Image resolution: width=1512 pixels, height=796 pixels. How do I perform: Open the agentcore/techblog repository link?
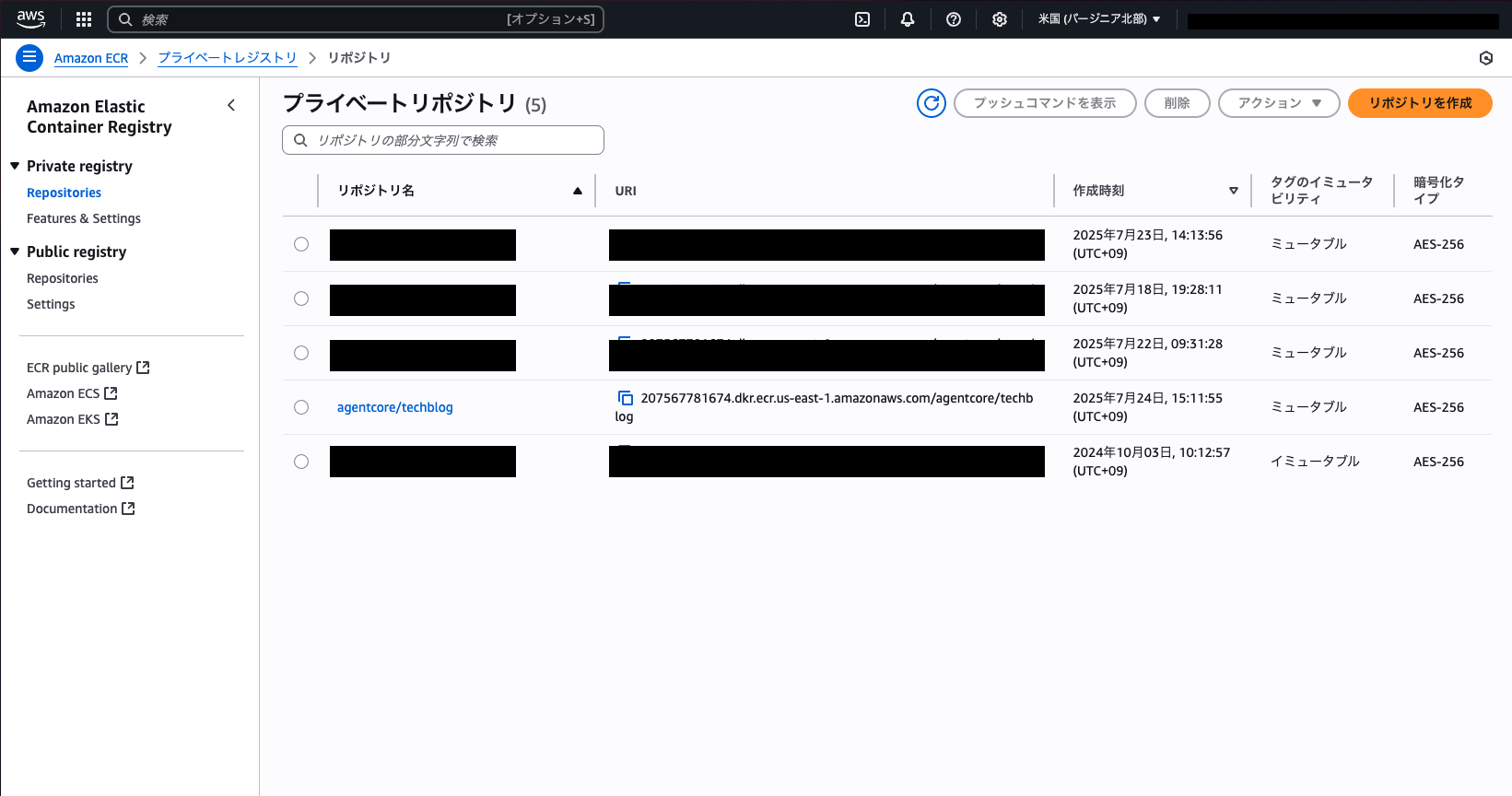[x=394, y=407]
